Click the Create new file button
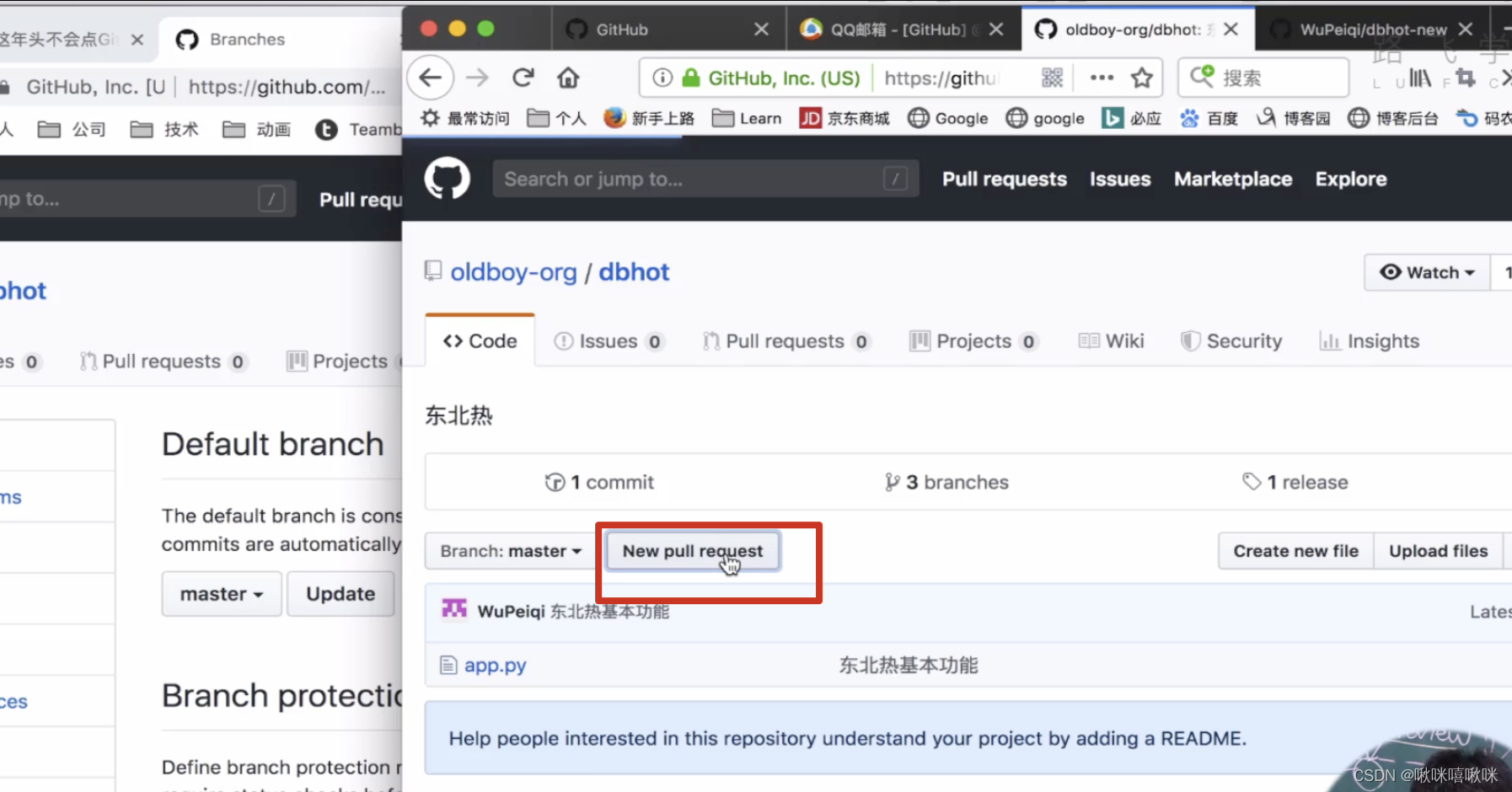The height and width of the screenshot is (792, 1512). 1295,551
